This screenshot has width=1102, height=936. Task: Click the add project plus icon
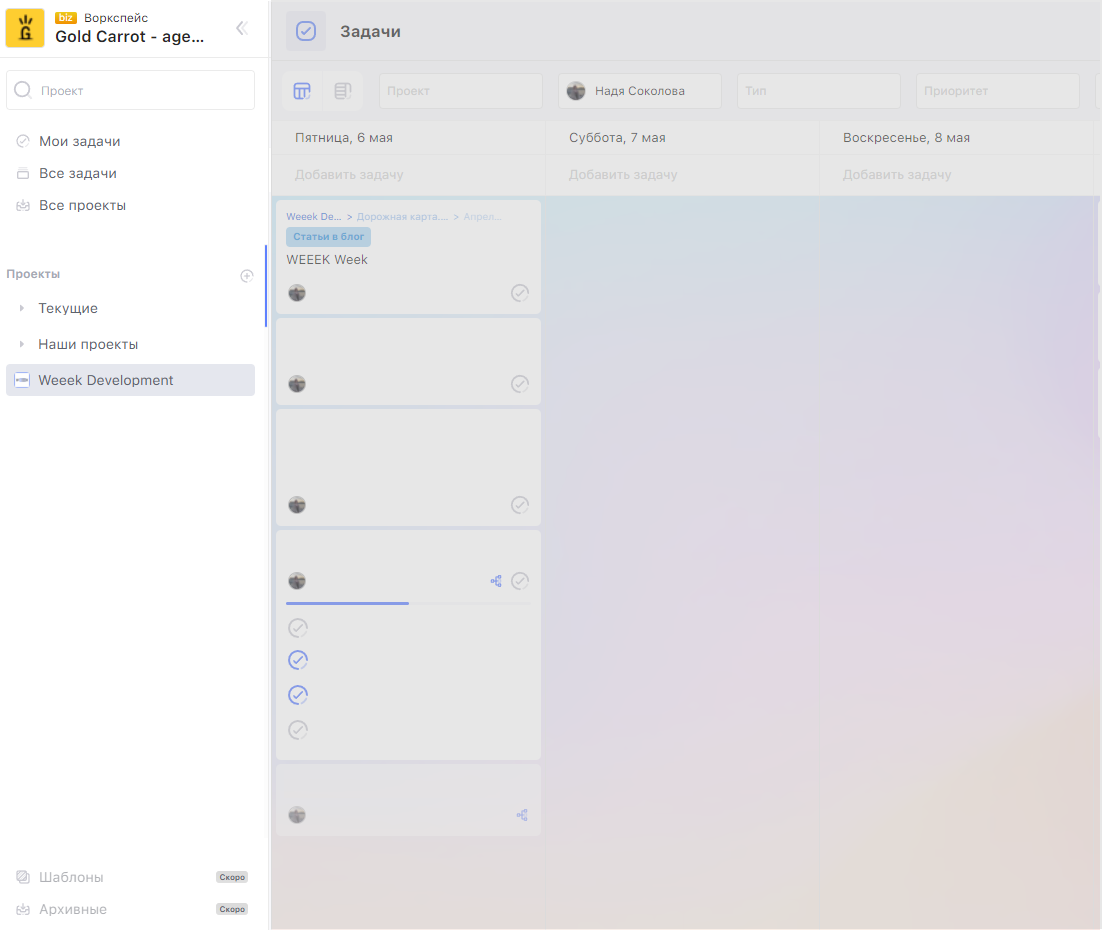[247, 276]
